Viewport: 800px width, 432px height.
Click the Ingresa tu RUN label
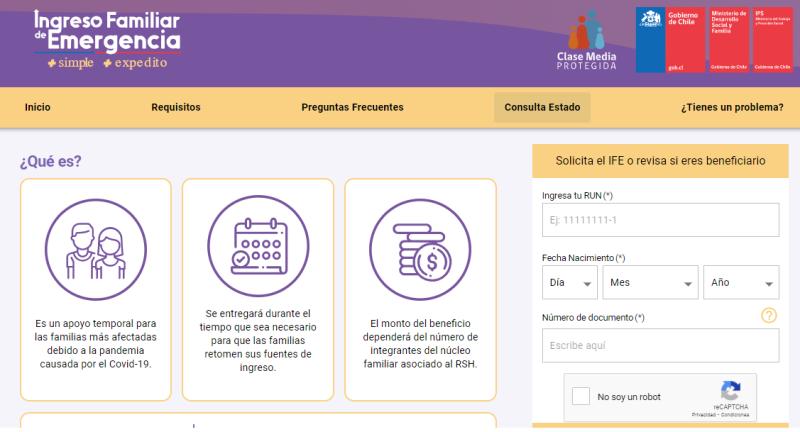click(578, 195)
